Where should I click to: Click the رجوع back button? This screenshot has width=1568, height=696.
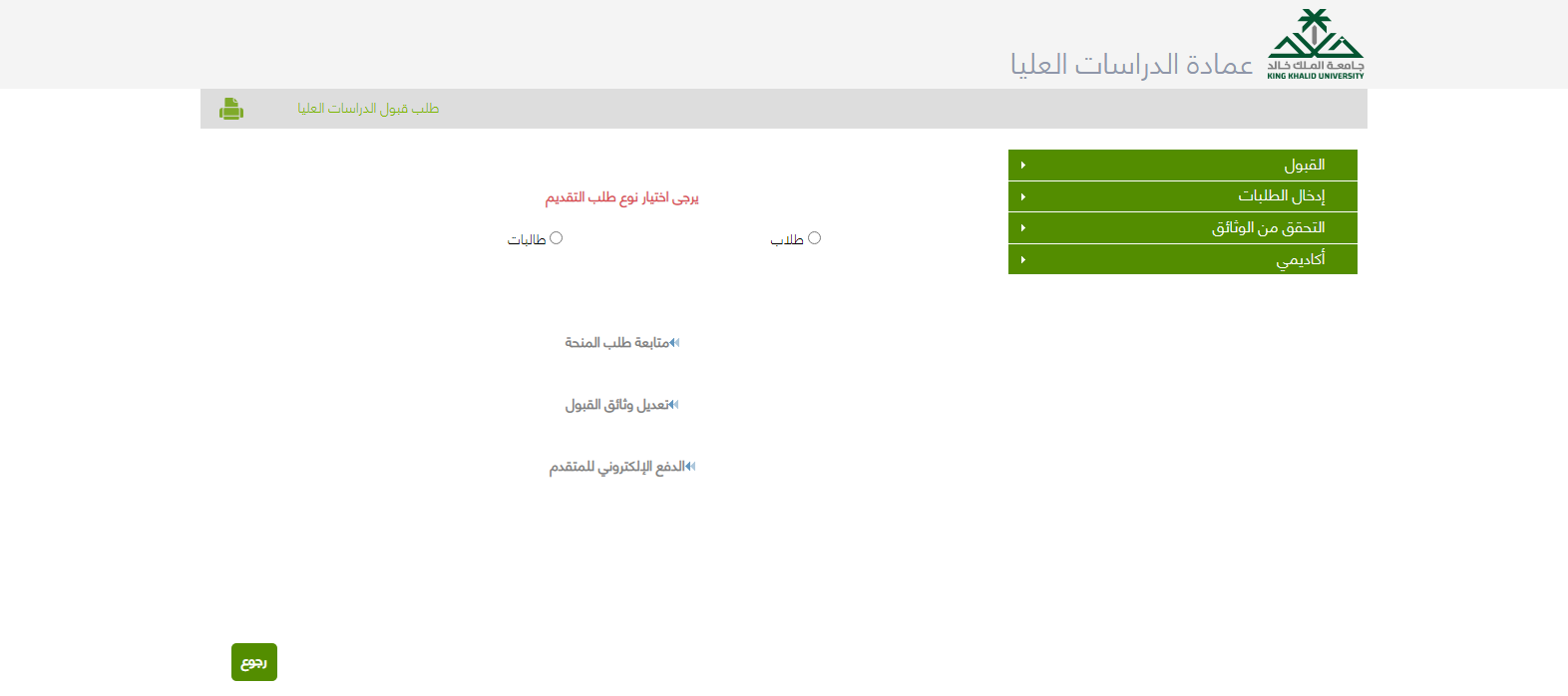point(254,662)
